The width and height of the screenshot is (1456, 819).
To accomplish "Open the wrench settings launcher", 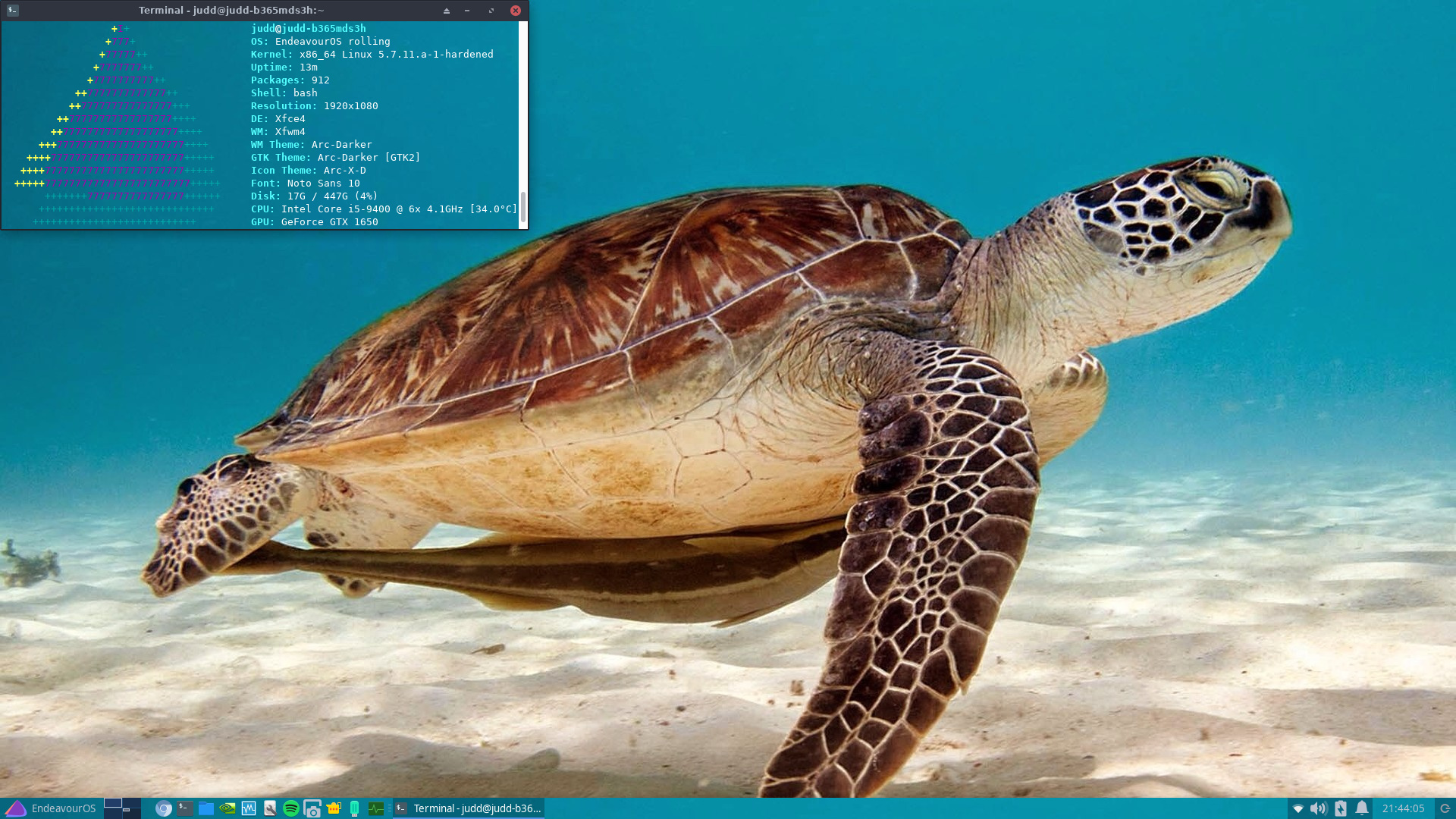I will click(x=269, y=808).
